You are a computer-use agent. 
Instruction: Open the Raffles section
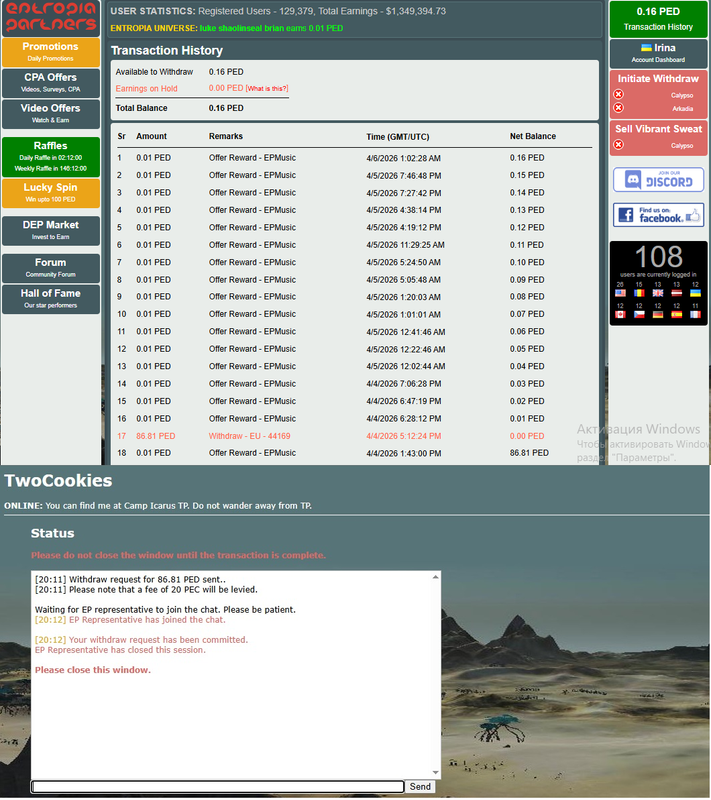point(50,157)
